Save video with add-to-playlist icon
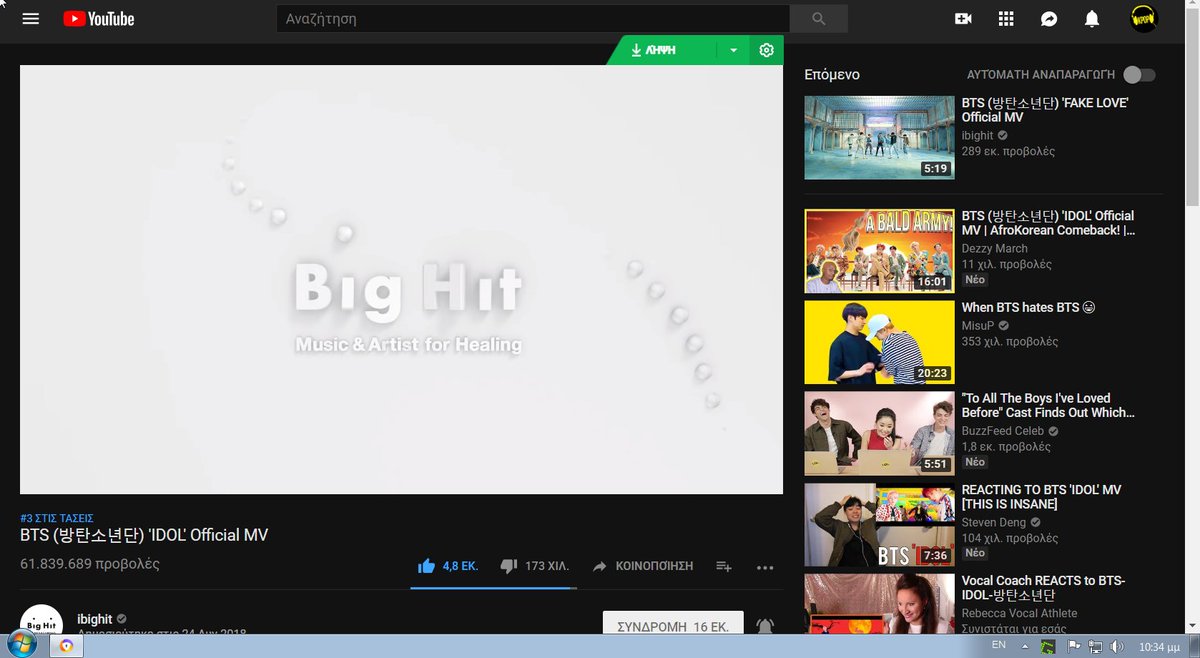This screenshot has width=1200, height=658. pos(724,567)
